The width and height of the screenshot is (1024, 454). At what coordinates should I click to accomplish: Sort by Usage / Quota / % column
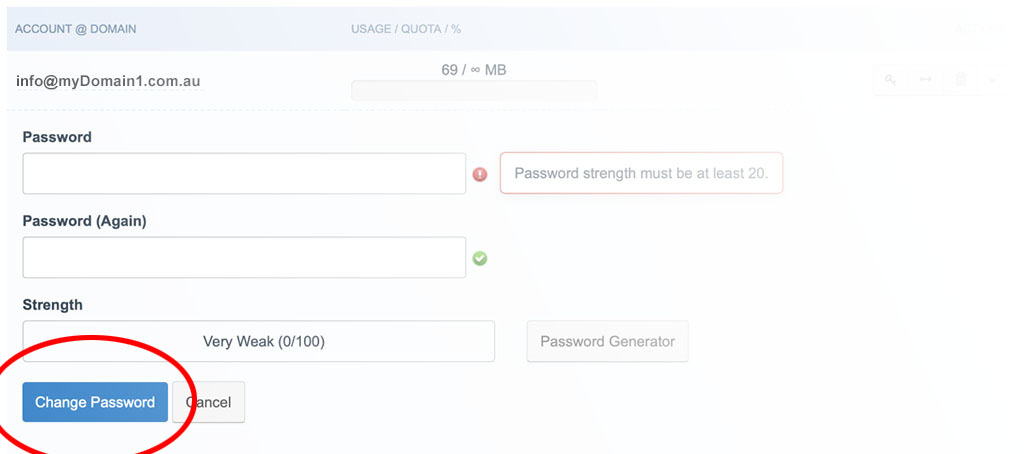coord(406,29)
